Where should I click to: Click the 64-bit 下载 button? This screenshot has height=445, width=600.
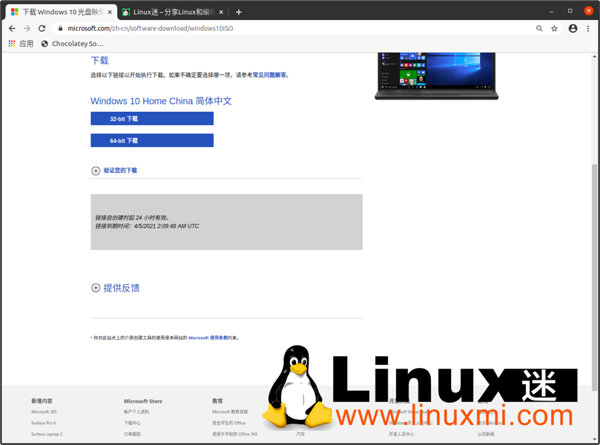152,140
